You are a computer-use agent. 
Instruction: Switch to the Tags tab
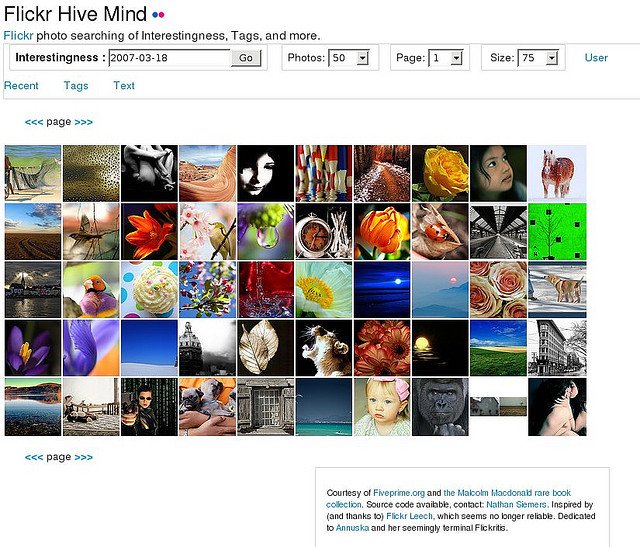76,86
